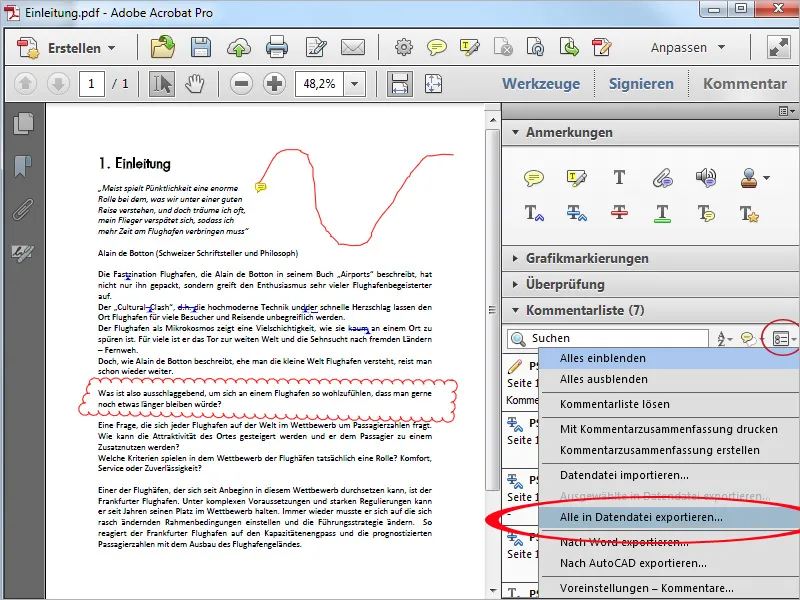Open the zoom percentage dropdown arrow

pos(355,83)
